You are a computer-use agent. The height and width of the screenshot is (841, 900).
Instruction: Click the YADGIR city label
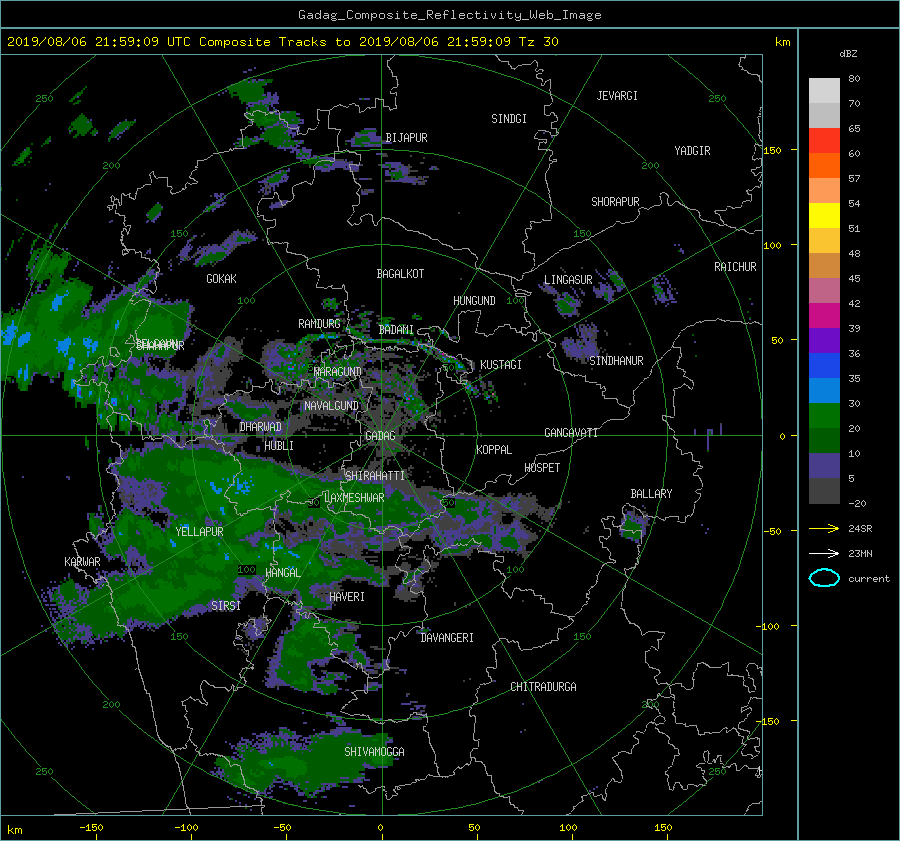692,151
